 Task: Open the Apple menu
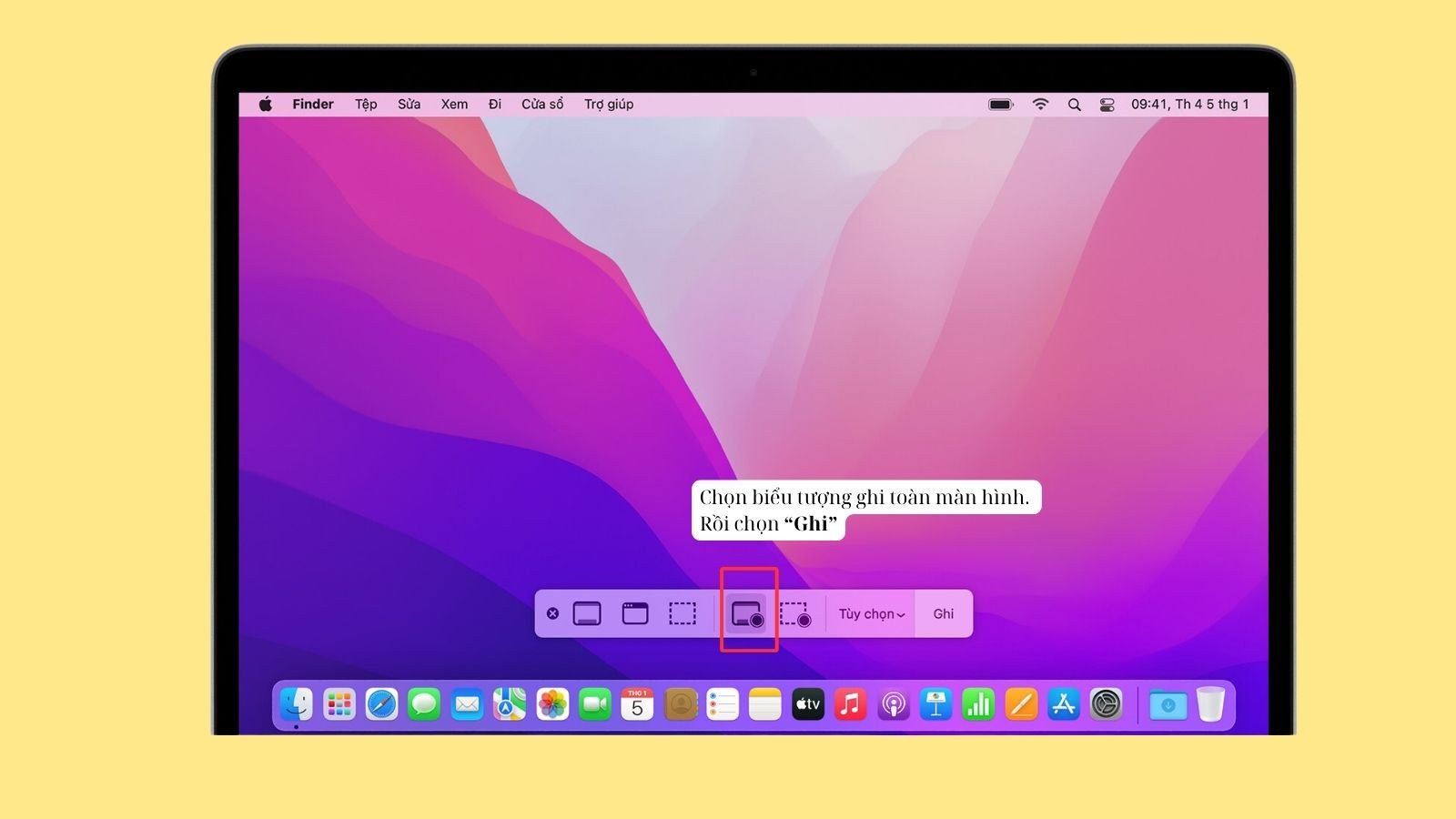tap(266, 104)
